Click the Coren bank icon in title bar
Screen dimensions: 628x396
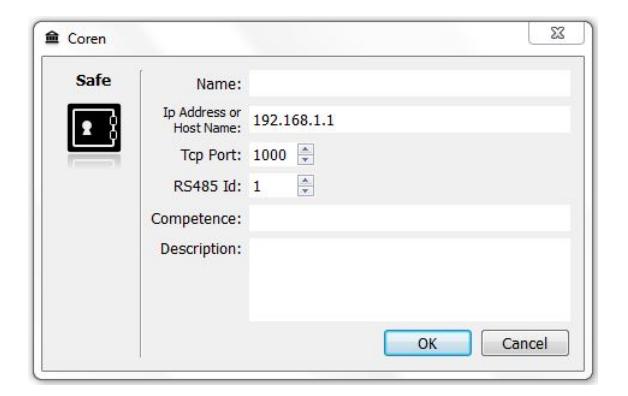pyautogui.click(x=52, y=38)
